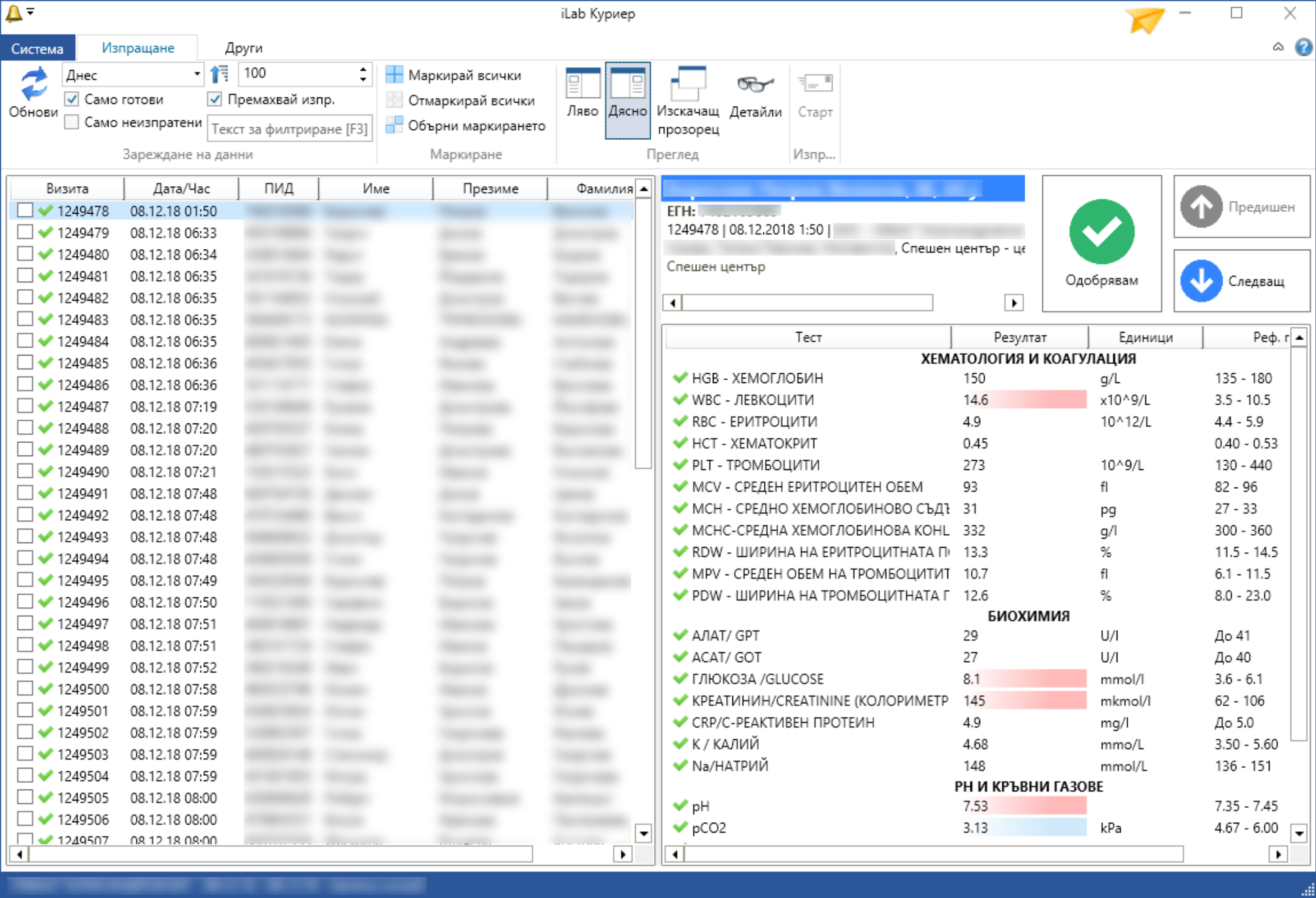Click the help question mark icon
Viewport: 1316px width, 898px height.
coord(1303,47)
